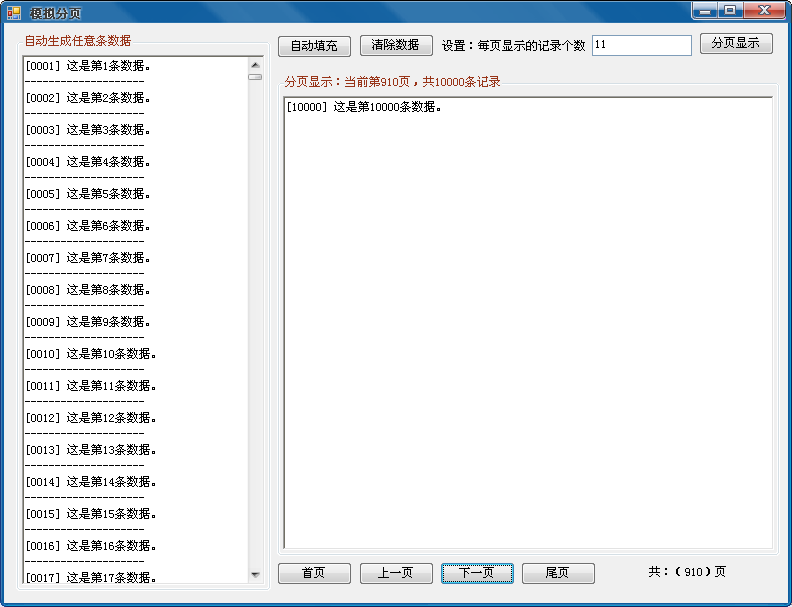Click the 模拟分页 window title text
792x607 pixels.
tap(56, 14)
